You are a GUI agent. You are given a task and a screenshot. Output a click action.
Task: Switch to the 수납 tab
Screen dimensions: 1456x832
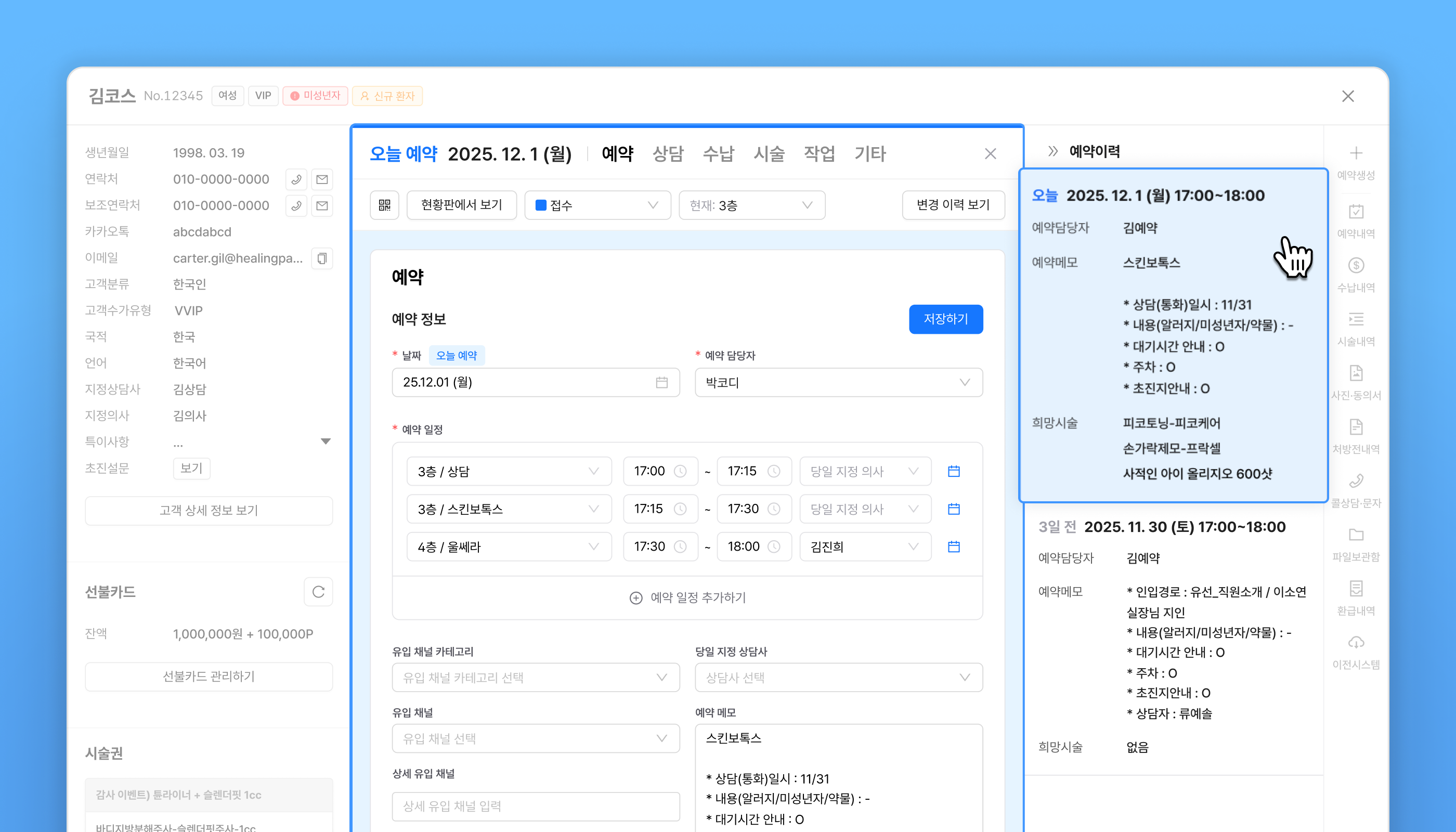(x=718, y=154)
